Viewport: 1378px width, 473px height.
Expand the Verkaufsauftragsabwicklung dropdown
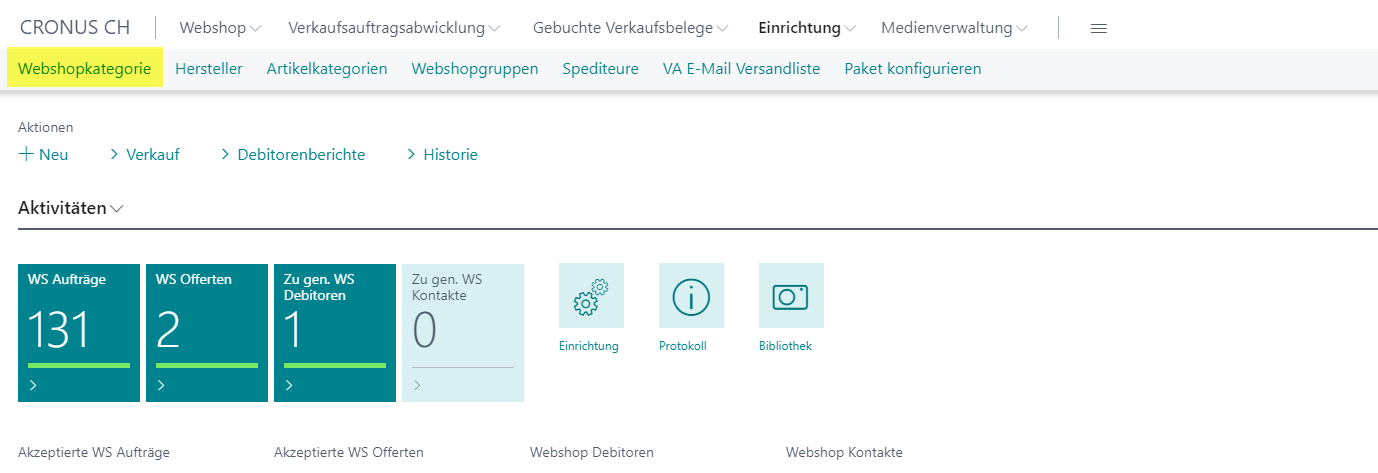394,28
